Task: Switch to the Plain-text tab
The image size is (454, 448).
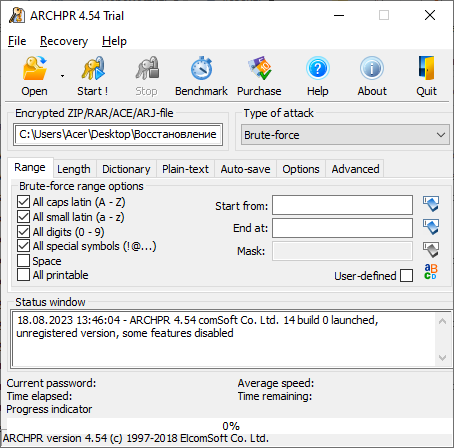Action: tap(185, 169)
